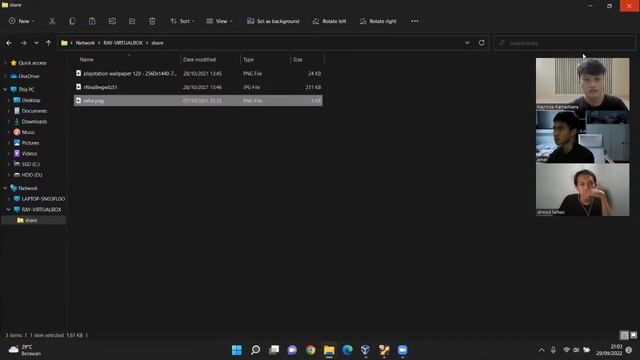This screenshot has width=640, height=360.
Task: Copy the selected file
Action: (72, 21)
